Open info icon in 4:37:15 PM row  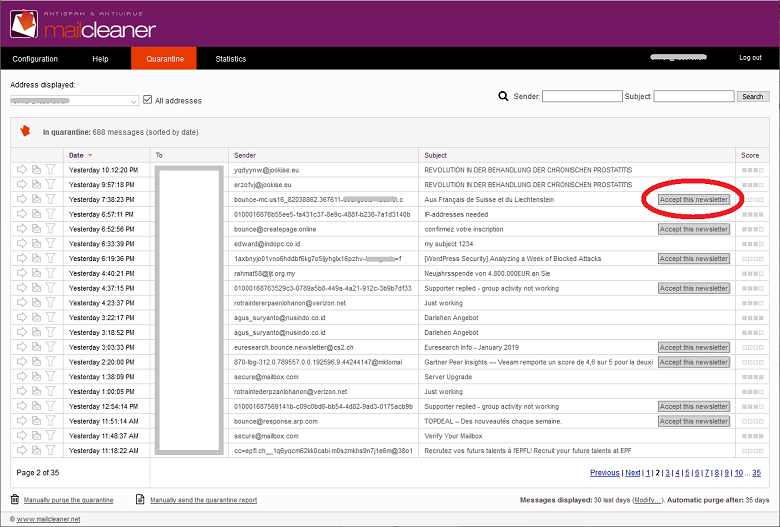[36, 288]
